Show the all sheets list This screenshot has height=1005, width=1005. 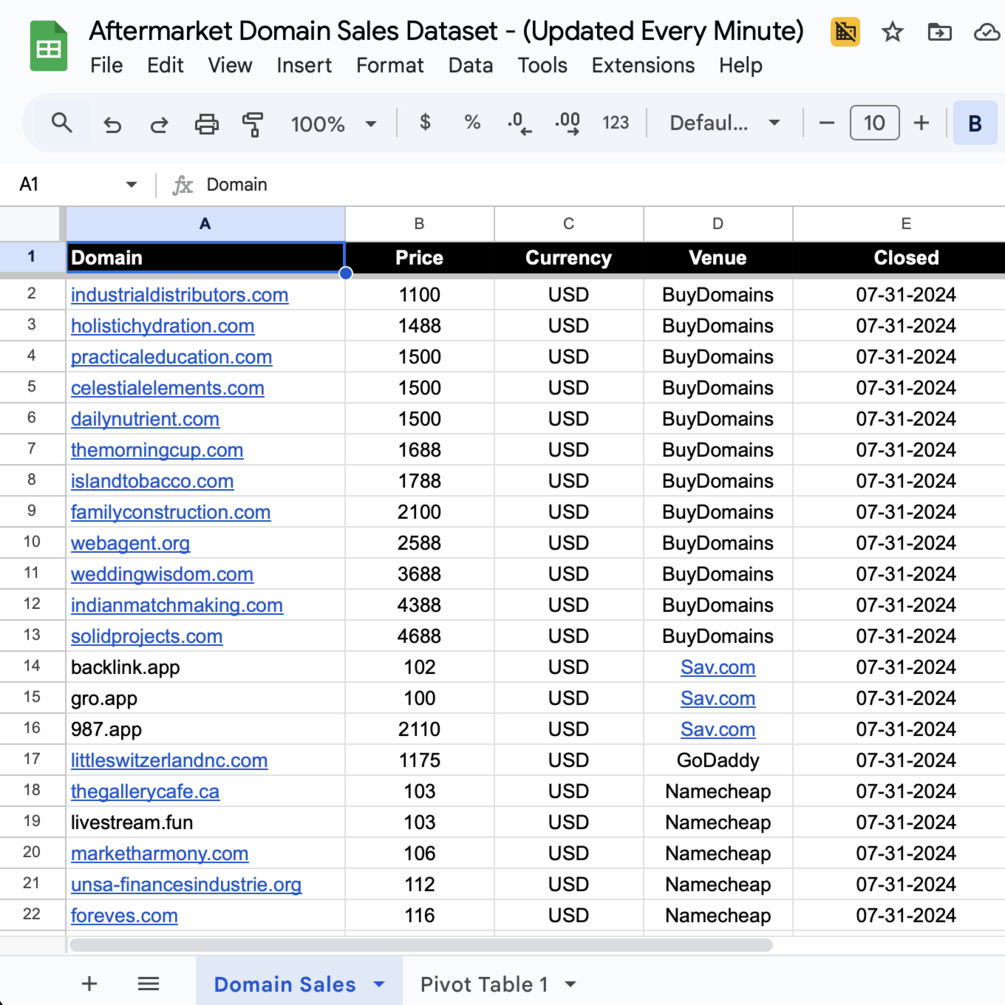tap(148, 984)
